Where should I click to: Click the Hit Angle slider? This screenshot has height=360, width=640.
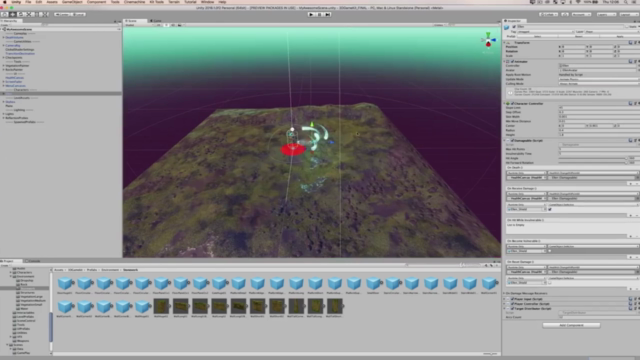pos(593,158)
